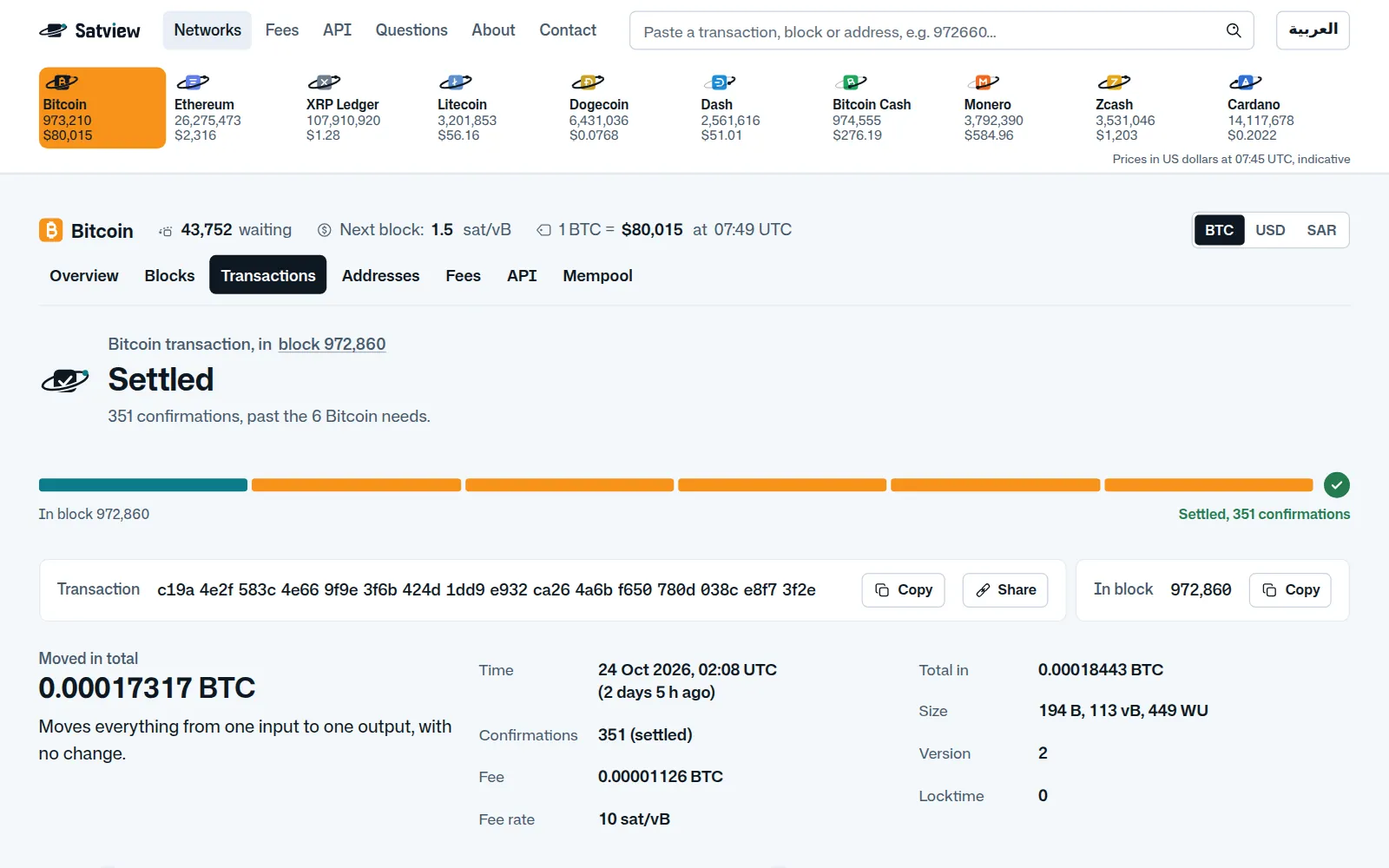
Task: Select the XRP Ledger network icon
Action: point(324,82)
